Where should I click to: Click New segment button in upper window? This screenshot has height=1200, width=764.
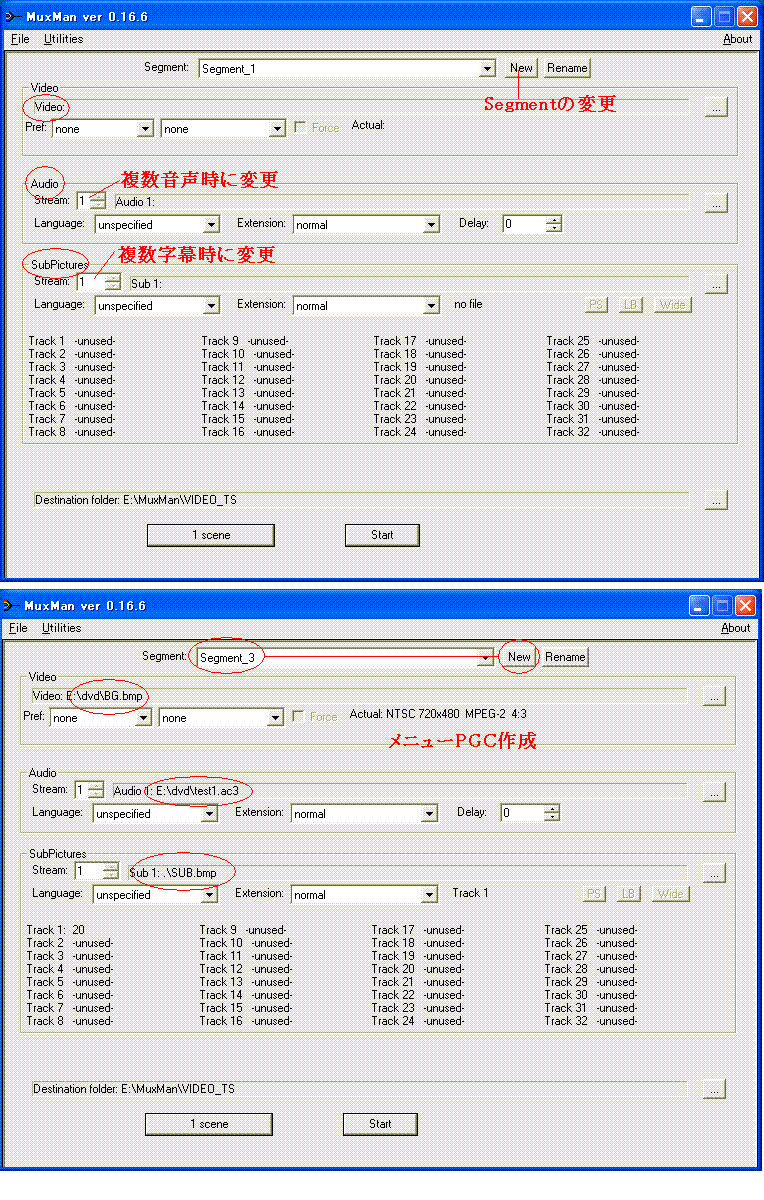point(521,68)
